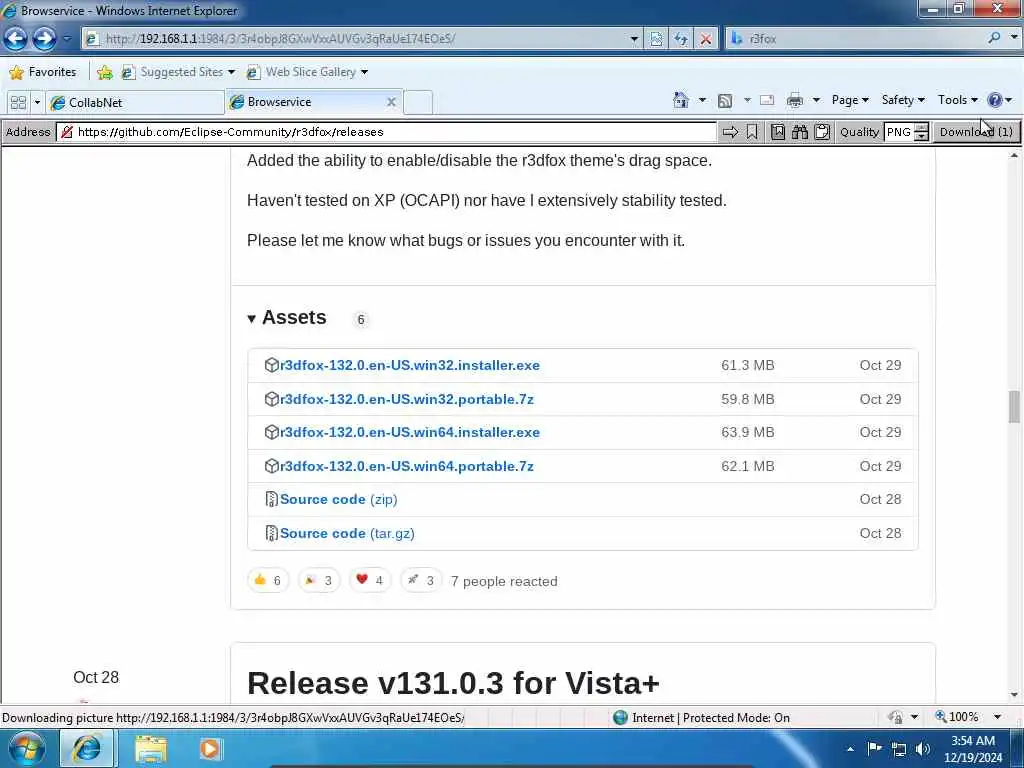The image size is (1024, 768).
Task: Click the Browservice bookmark icon
Action: (x=752, y=132)
